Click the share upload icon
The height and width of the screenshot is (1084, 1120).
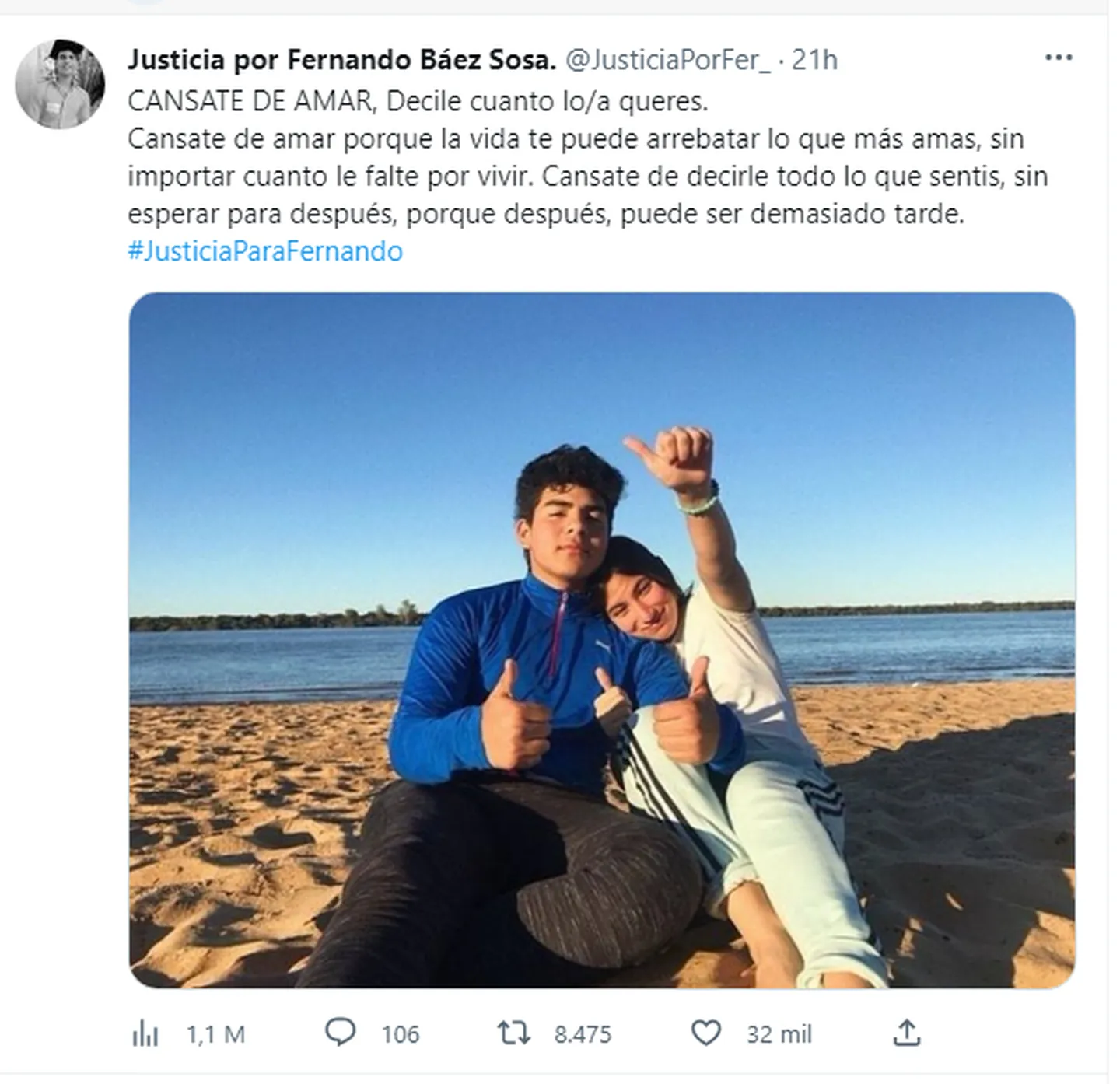point(907,1033)
